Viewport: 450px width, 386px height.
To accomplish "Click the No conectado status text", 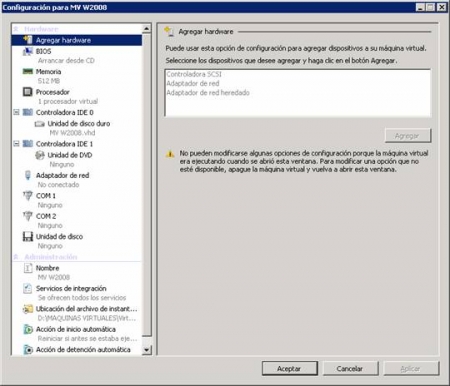I will click(x=58, y=185).
